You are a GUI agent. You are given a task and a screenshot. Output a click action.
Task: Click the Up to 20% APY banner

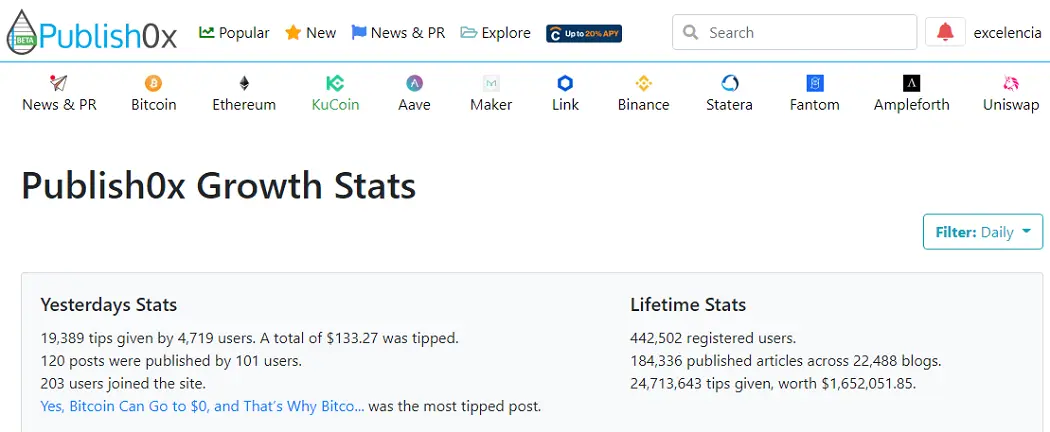tap(584, 33)
